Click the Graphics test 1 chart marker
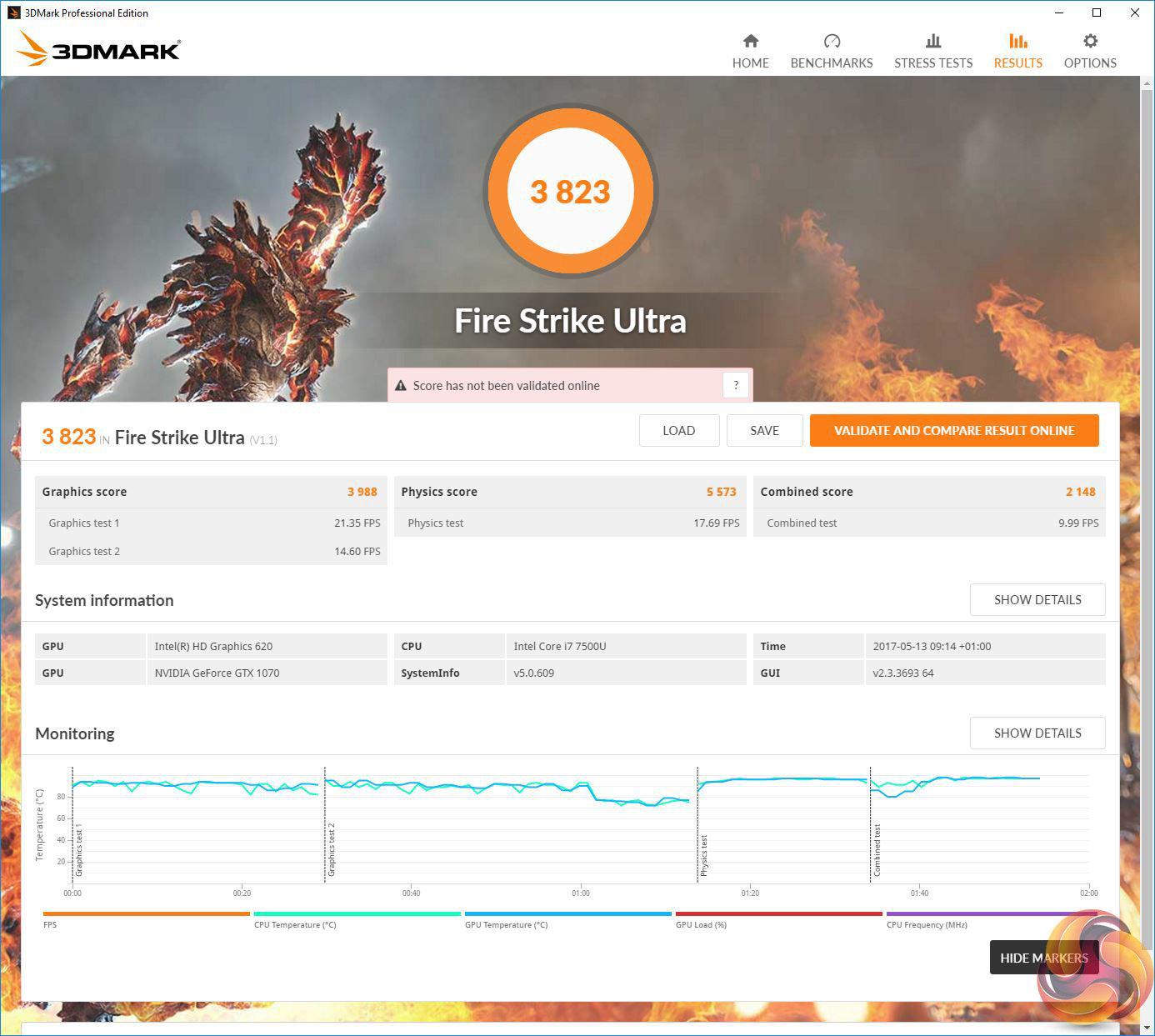Viewport: 1155px width, 1036px height. 78,852
